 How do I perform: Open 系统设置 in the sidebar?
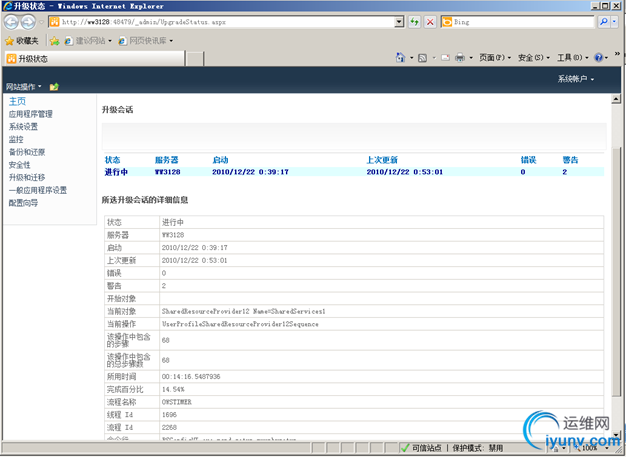point(23,127)
